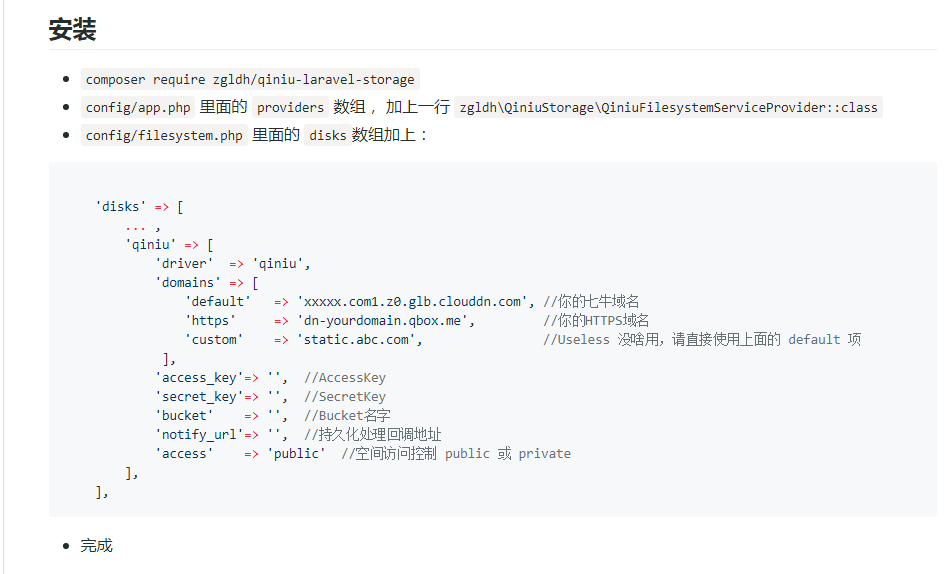The image size is (951, 574).
Task: Click the 'access_key' key in code
Action: [199, 377]
